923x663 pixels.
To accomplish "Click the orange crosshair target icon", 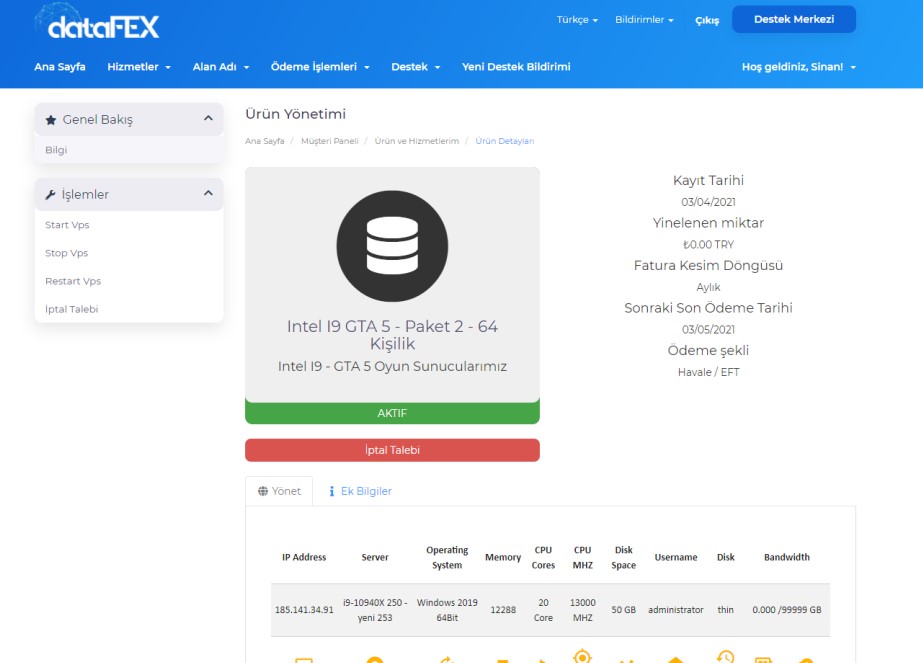I will [582, 656].
